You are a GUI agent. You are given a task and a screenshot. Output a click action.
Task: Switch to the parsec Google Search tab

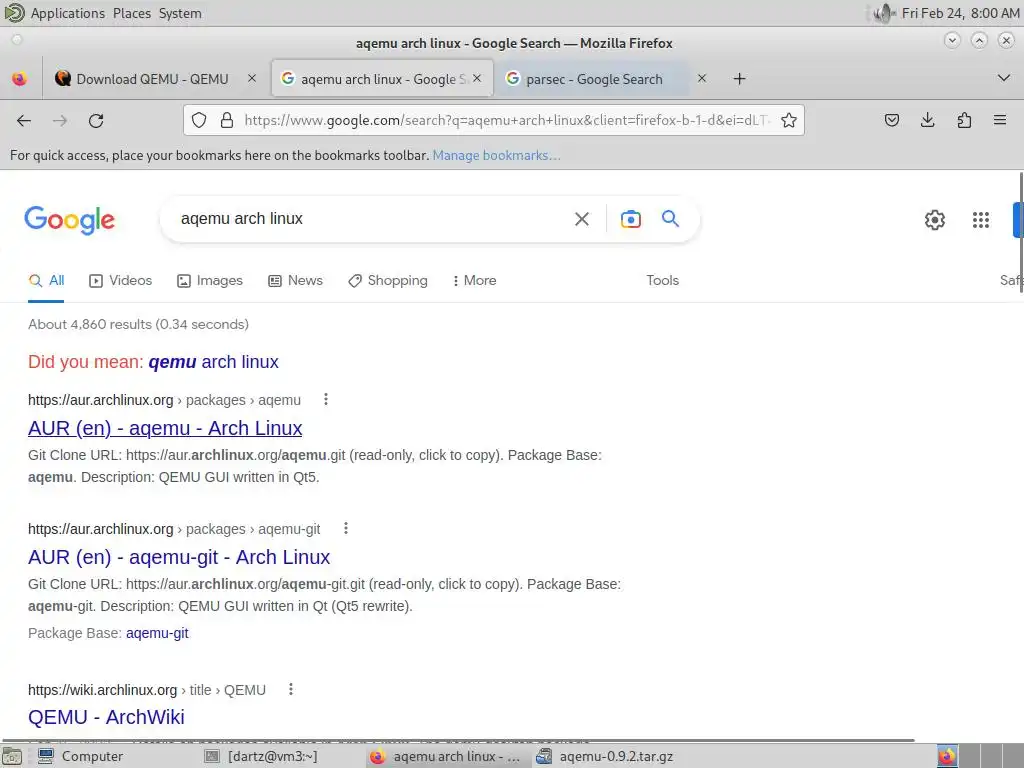593,79
